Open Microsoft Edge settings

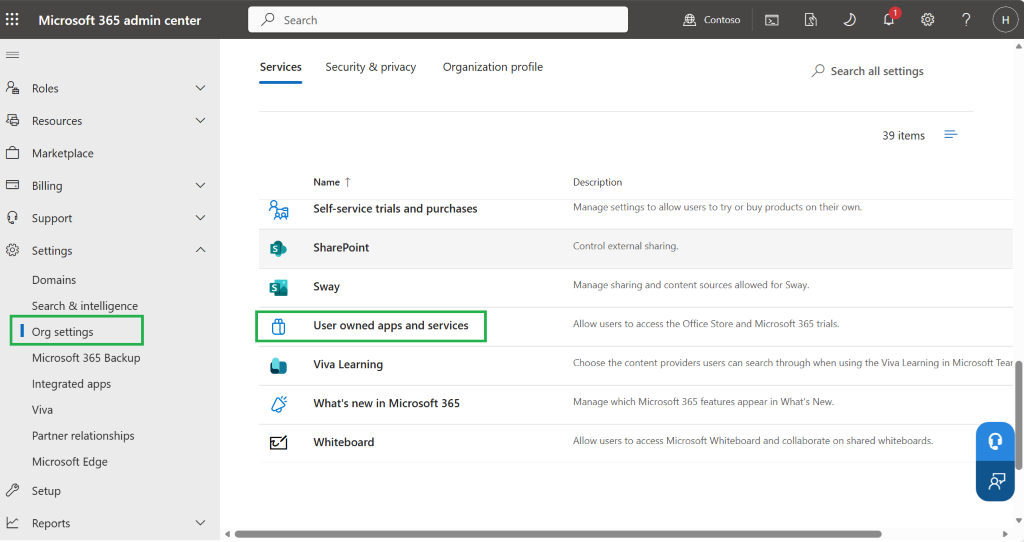[70, 462]
